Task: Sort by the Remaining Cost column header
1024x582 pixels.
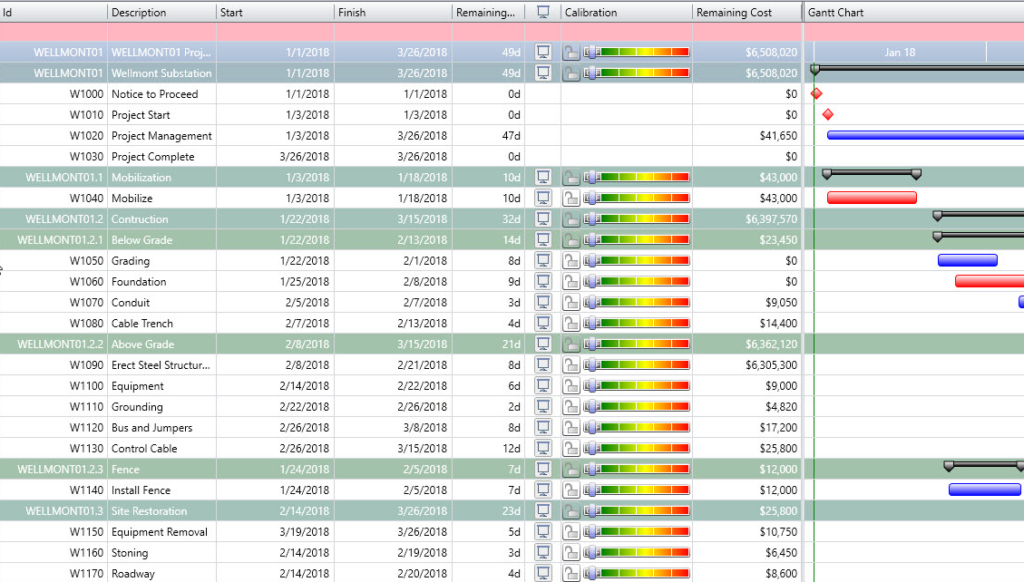Action: click(735, 12)
